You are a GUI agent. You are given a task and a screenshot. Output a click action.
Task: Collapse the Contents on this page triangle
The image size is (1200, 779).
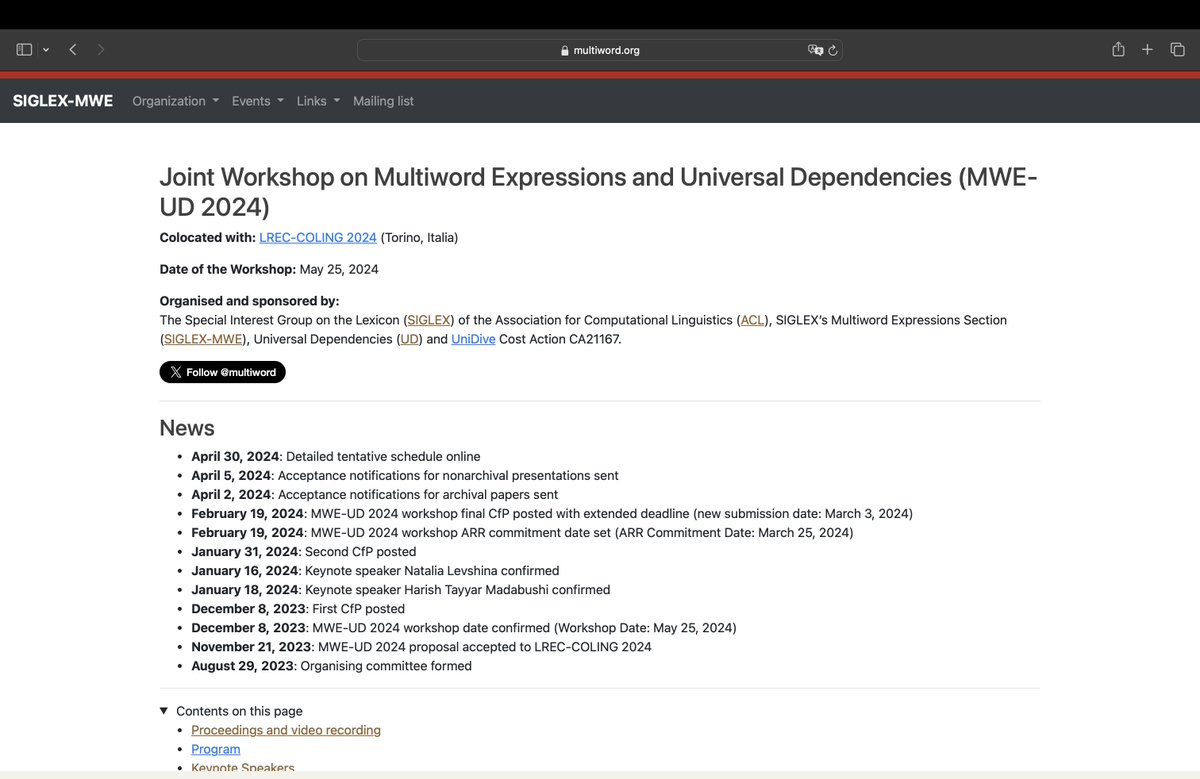point(165,711)
